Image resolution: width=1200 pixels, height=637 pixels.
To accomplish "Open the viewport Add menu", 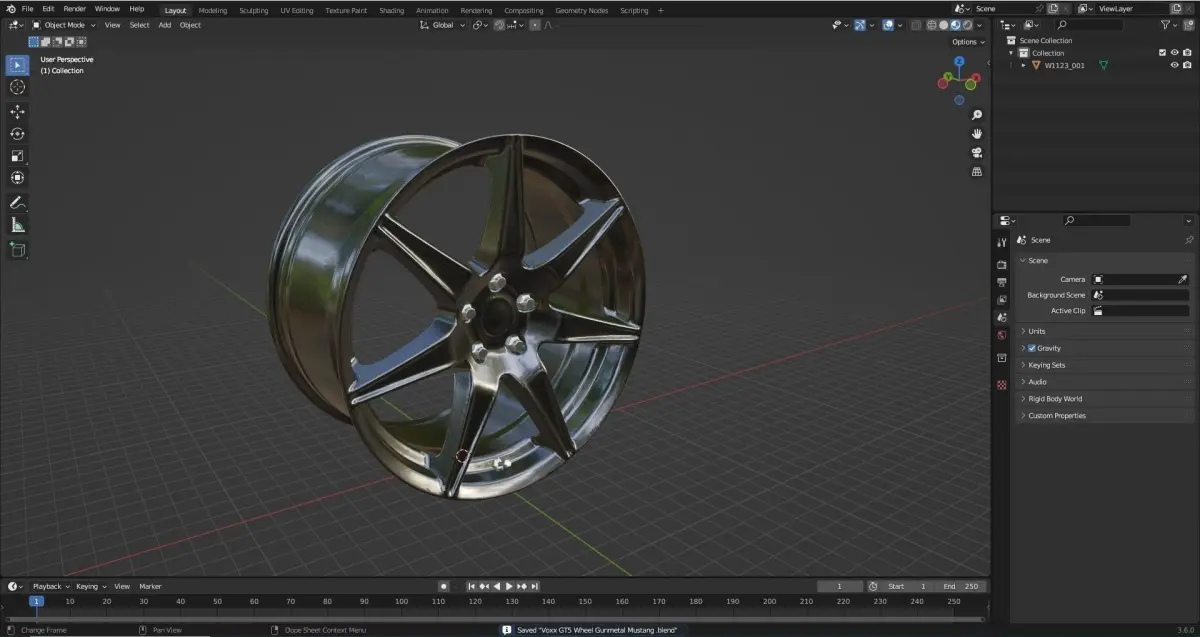I will click(164, 25).
